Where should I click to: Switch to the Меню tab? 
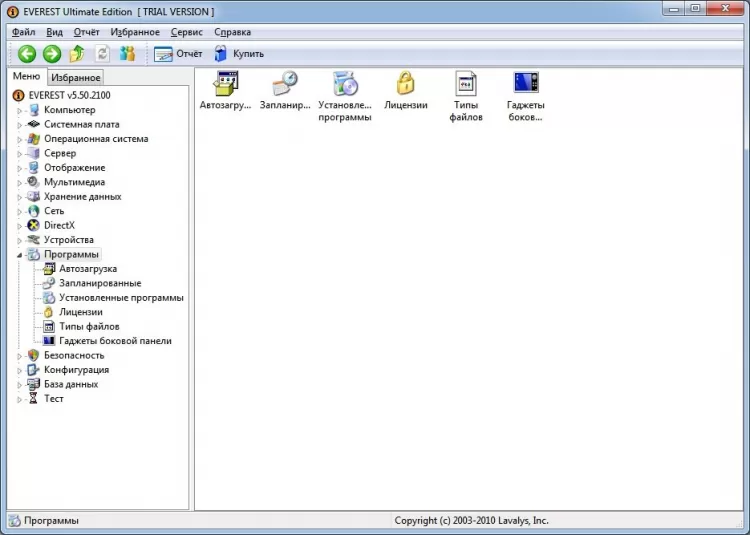(26, 76)
